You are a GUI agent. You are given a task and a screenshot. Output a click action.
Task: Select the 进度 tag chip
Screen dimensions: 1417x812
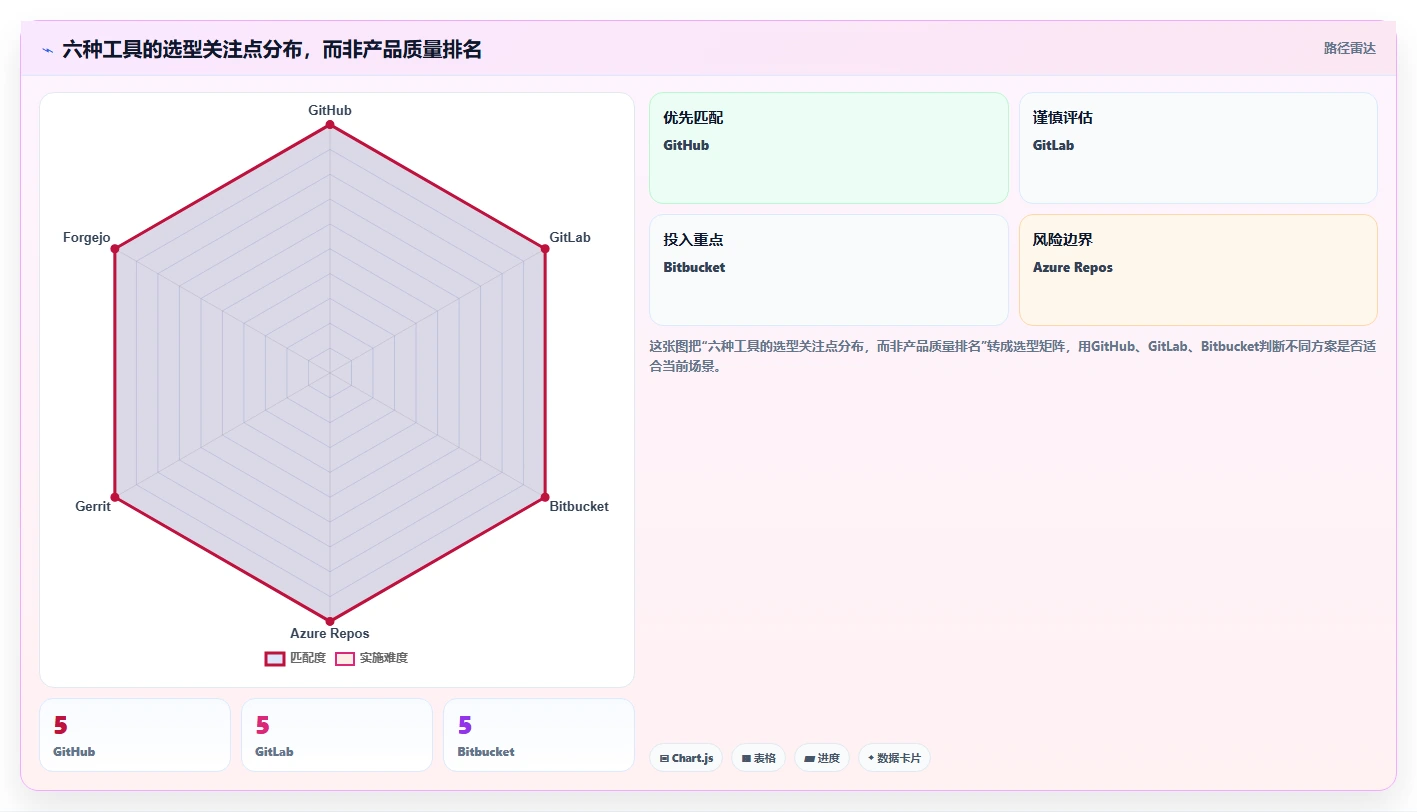(x=822, y=758)
